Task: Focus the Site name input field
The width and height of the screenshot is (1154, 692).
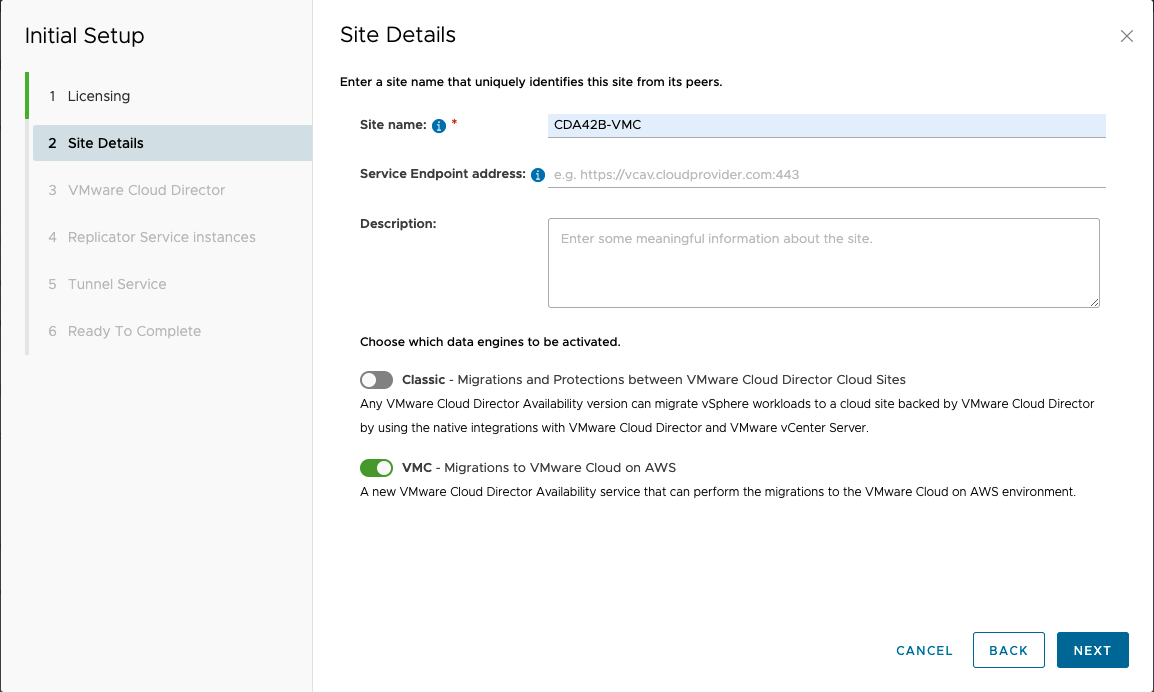Action: [826, 125]
